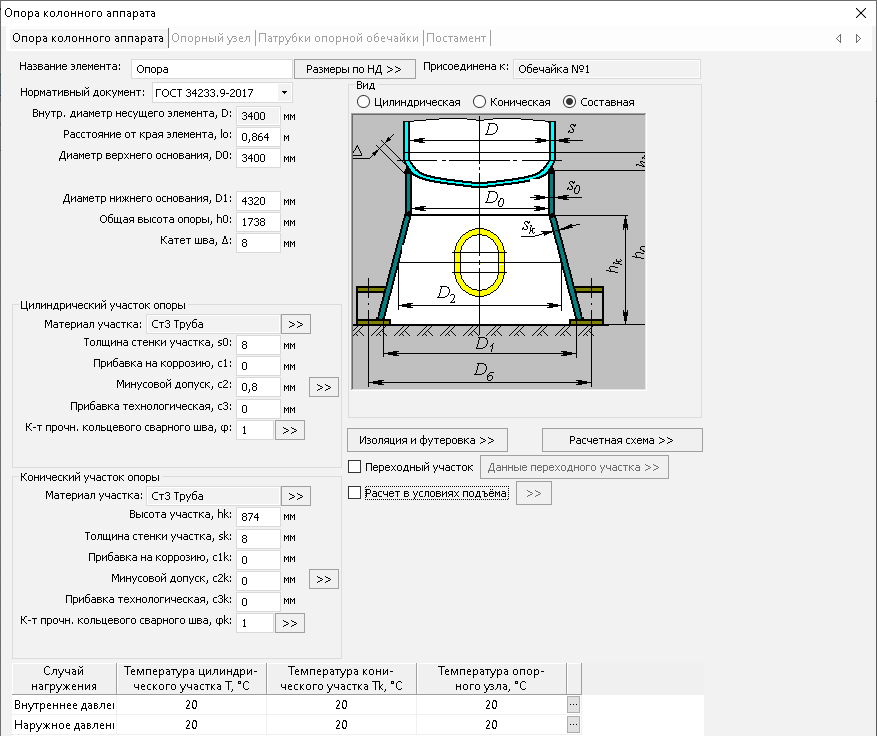The width and height of the screenshot is (877, 736).
Task: Select the Опора колонного аппарата tab
Action: 88,38
